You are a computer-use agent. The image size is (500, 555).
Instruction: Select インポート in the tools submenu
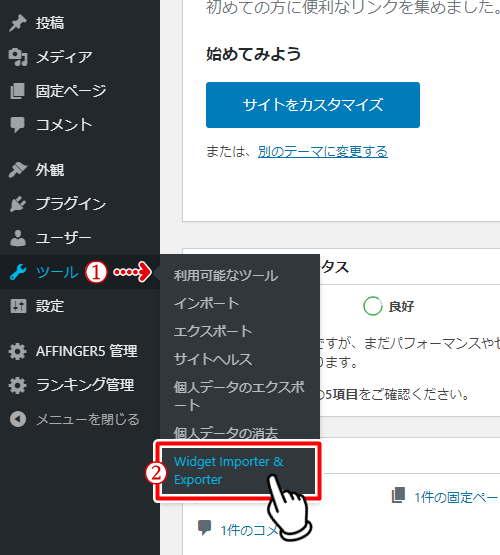[206, 303]
